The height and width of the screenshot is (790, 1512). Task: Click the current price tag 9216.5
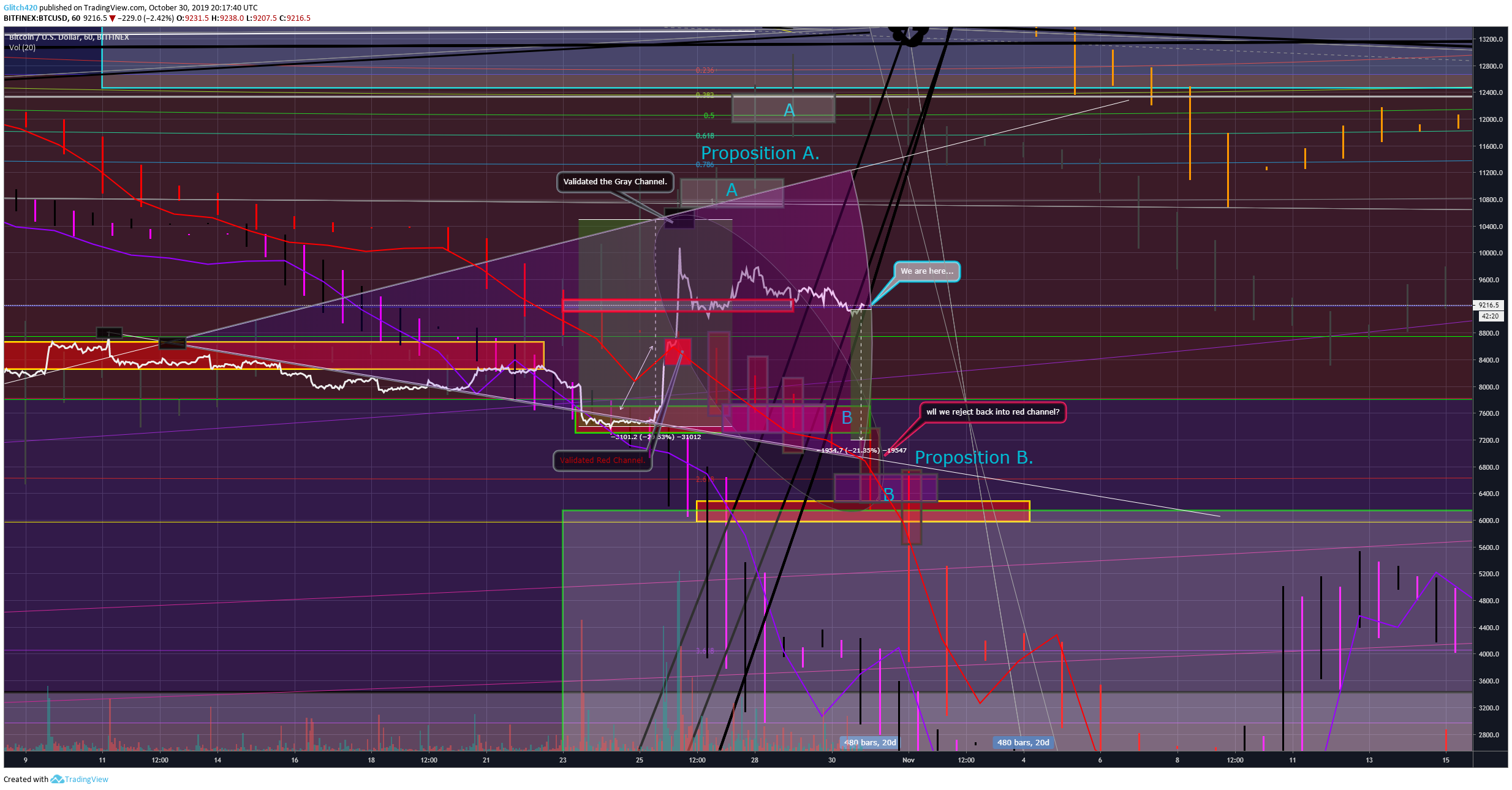point(1489,305)
